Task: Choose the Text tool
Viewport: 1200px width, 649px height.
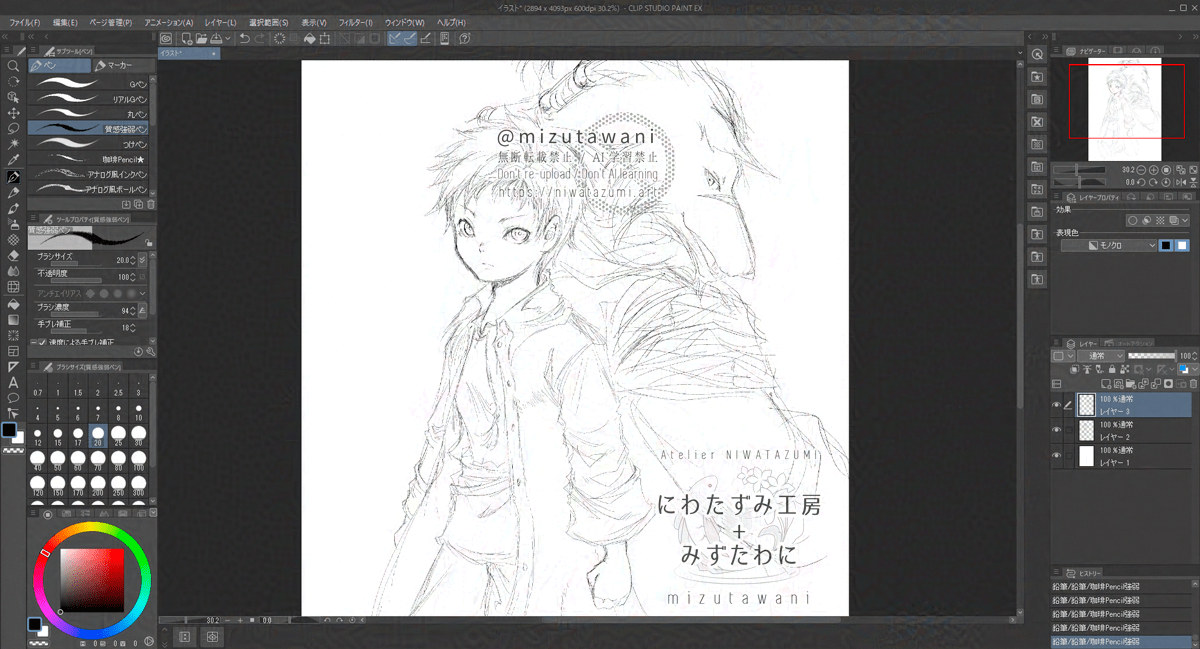Action: [x=14, y=382]
